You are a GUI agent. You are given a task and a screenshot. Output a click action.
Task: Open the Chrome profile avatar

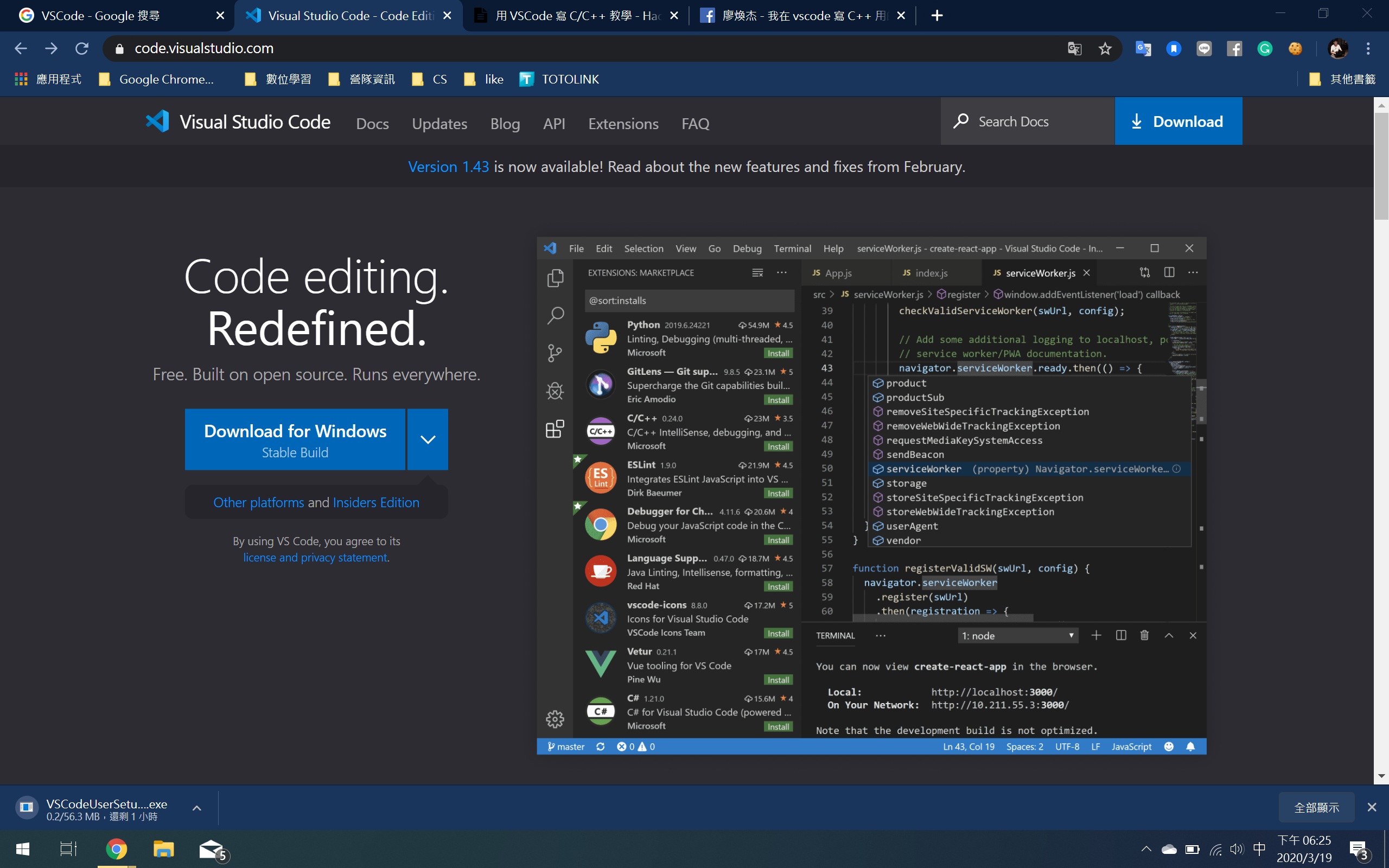(1338, 49)
